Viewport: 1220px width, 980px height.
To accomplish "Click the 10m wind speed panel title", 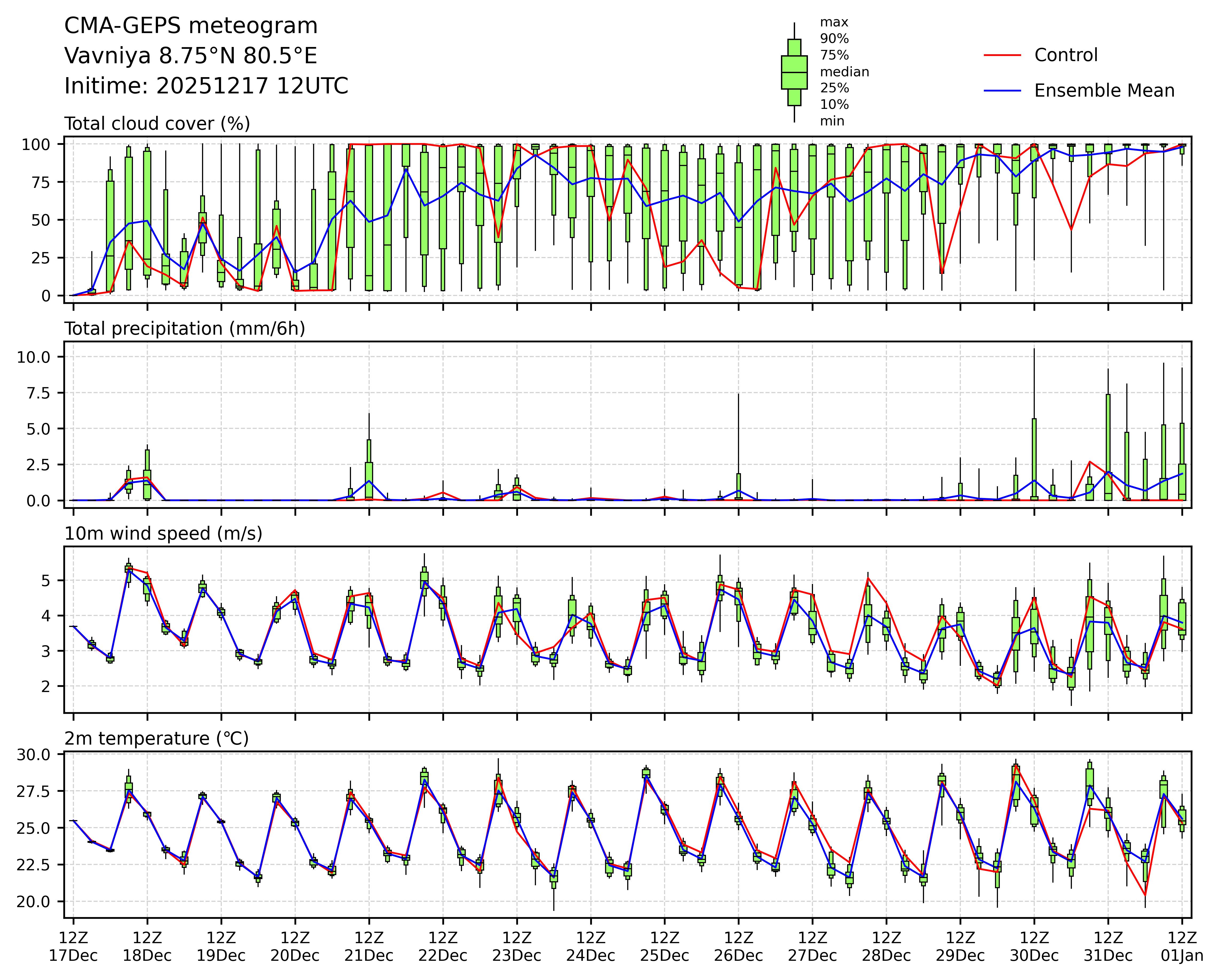I will pos(163,534).
